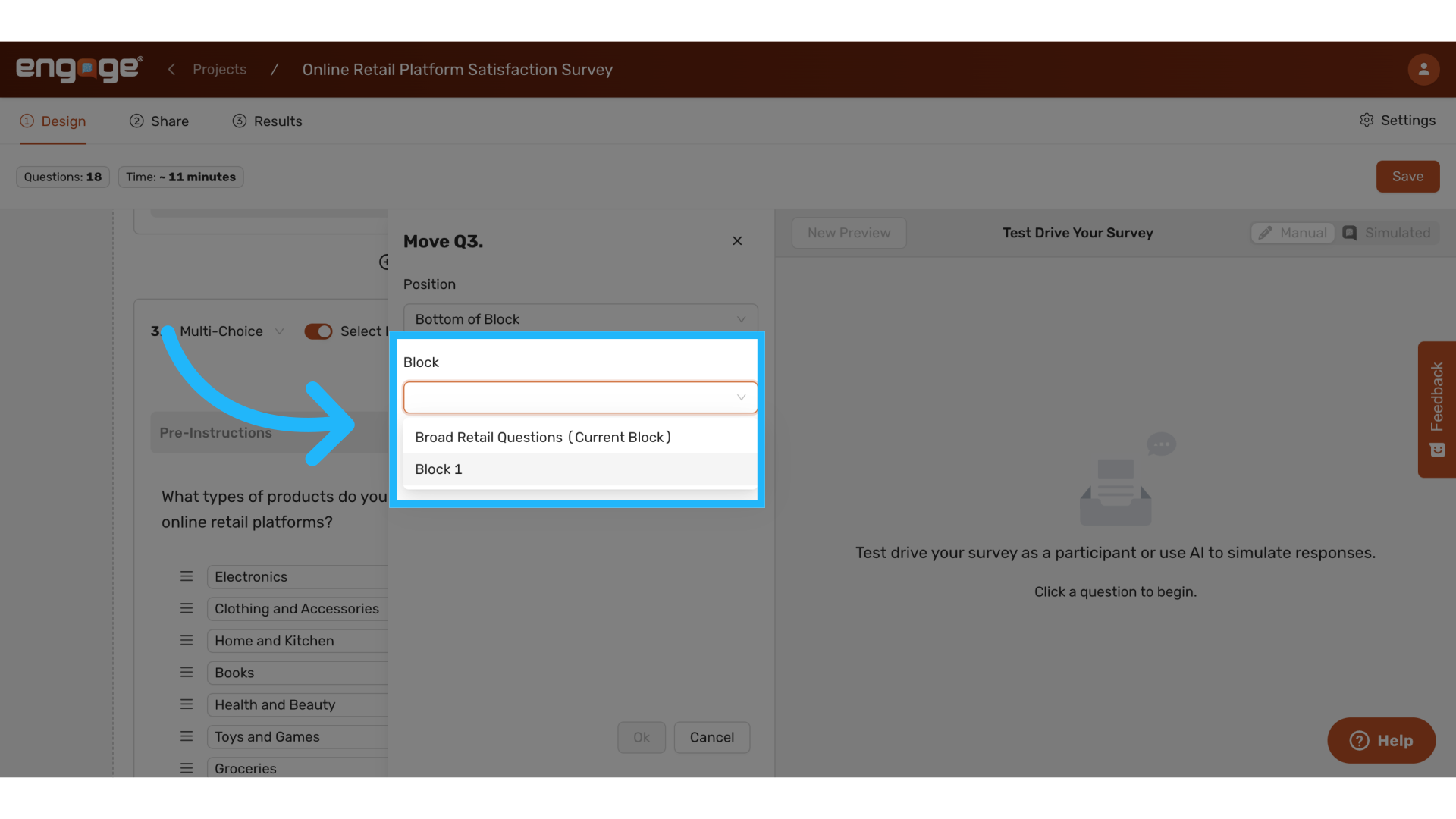Click the Toys and Games field
This screenshot has height=819, width=1456.
point(297,736)
